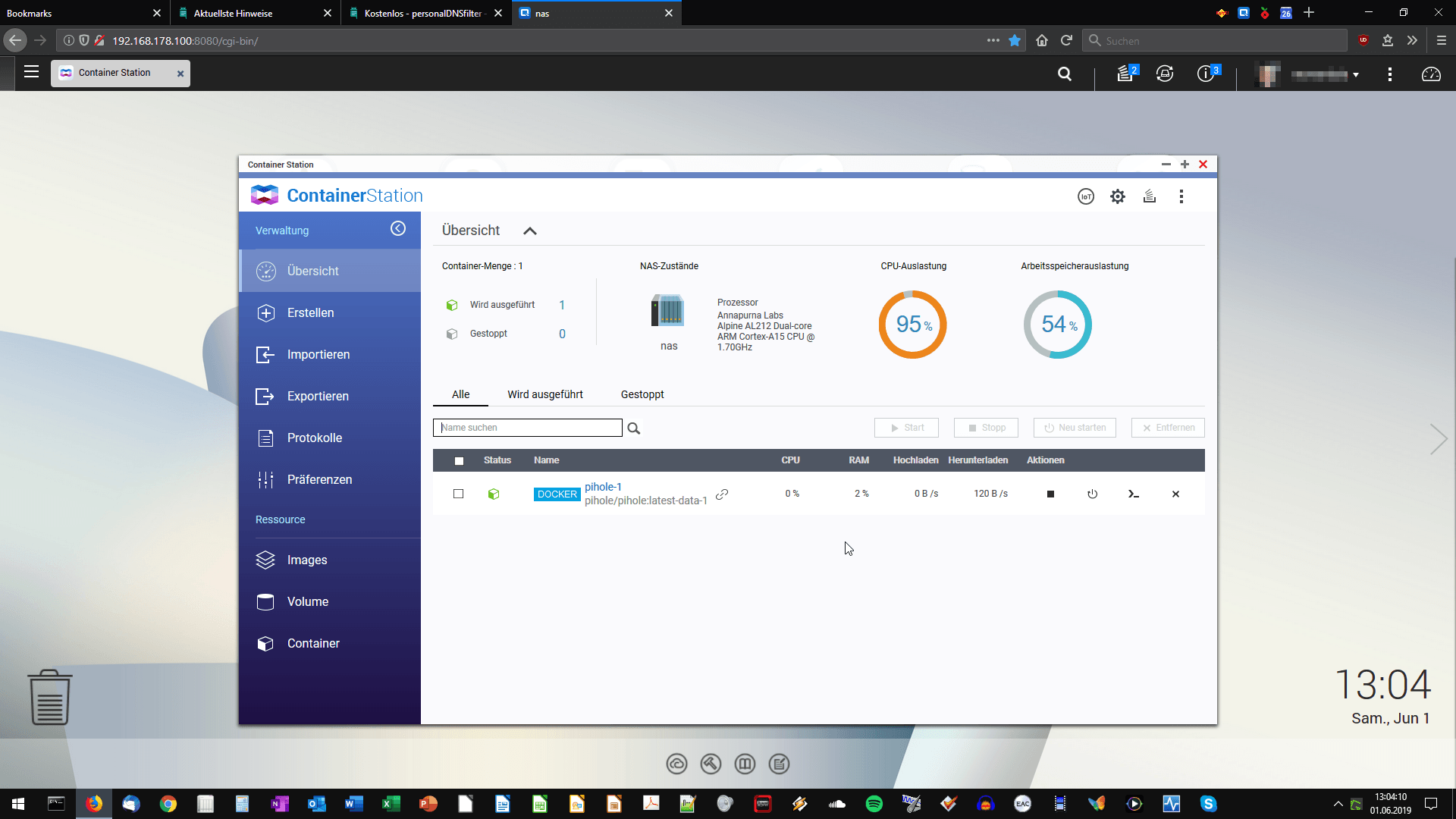Select the Kostenlos - personalDNSfilter browser tab
Image resolution: width=1456 pixels, height=819 pixels.
(426, 13)
